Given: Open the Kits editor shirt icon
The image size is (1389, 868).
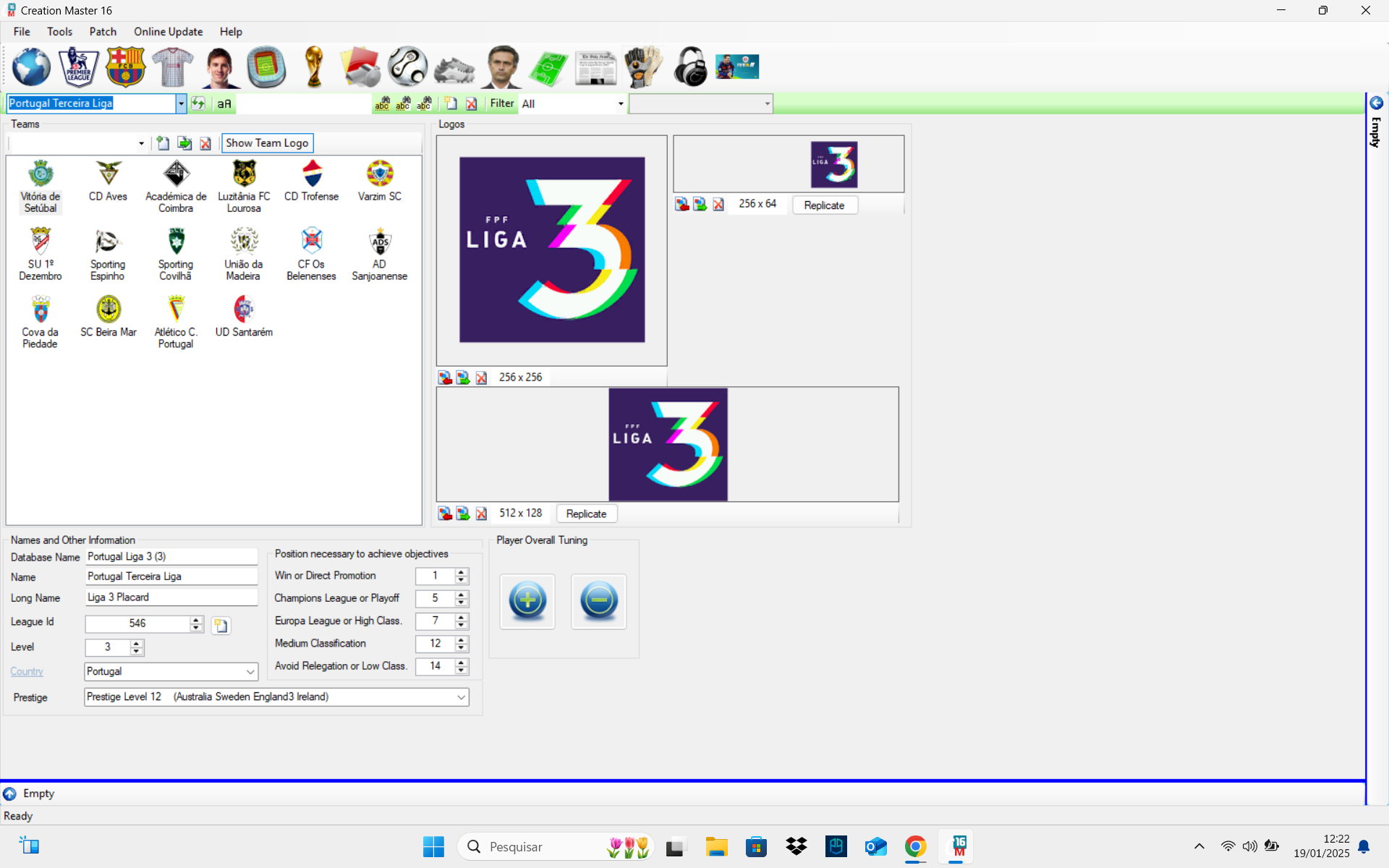Looking at the screenshot, I should click(172, 67).
